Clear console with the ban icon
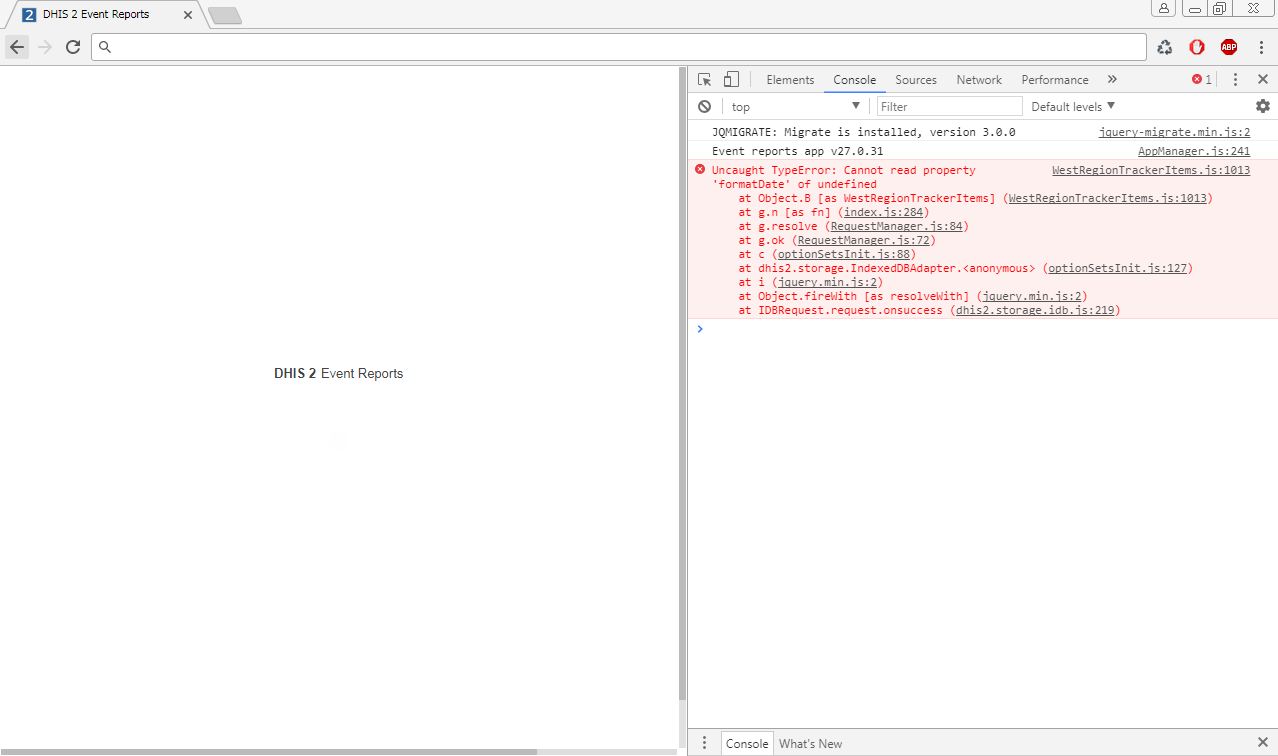This screenshot has height=756, width=1278. coord(705,106)
